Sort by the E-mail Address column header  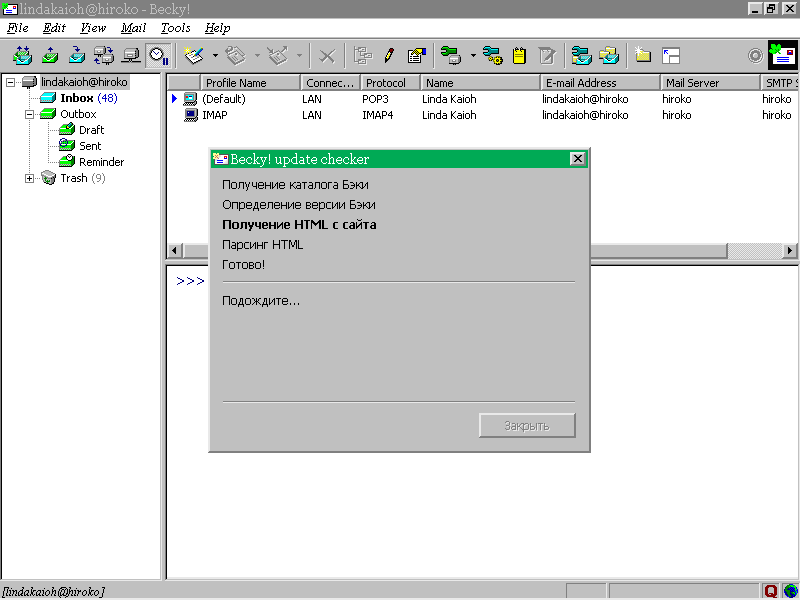coord(600,83)
